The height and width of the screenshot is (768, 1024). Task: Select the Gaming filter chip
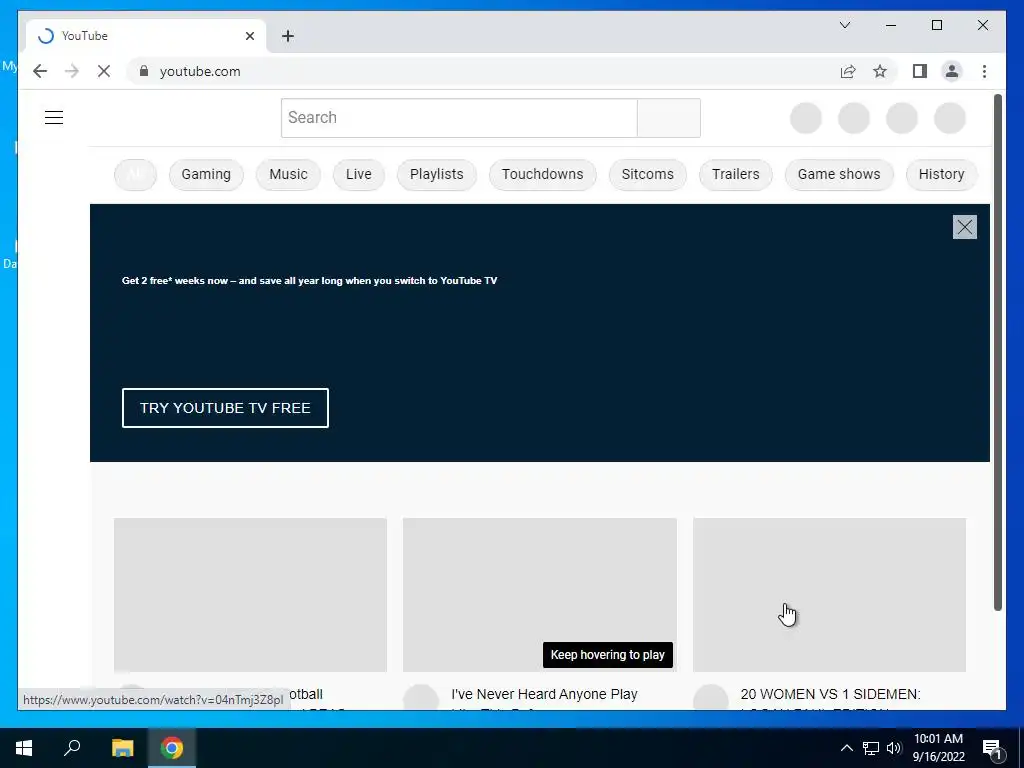tap(206, 174)
